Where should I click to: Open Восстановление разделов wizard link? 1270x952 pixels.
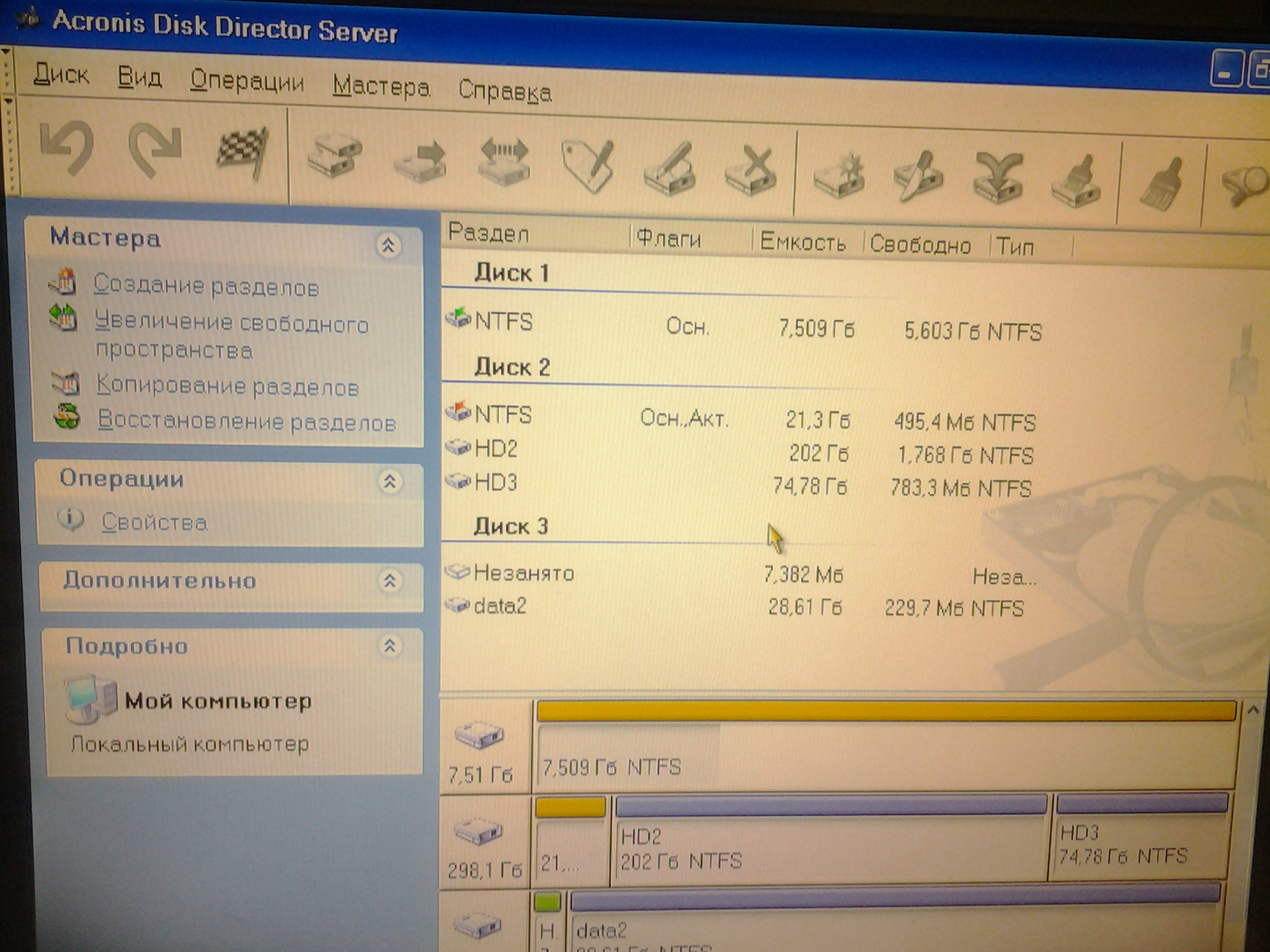(247, 421)
